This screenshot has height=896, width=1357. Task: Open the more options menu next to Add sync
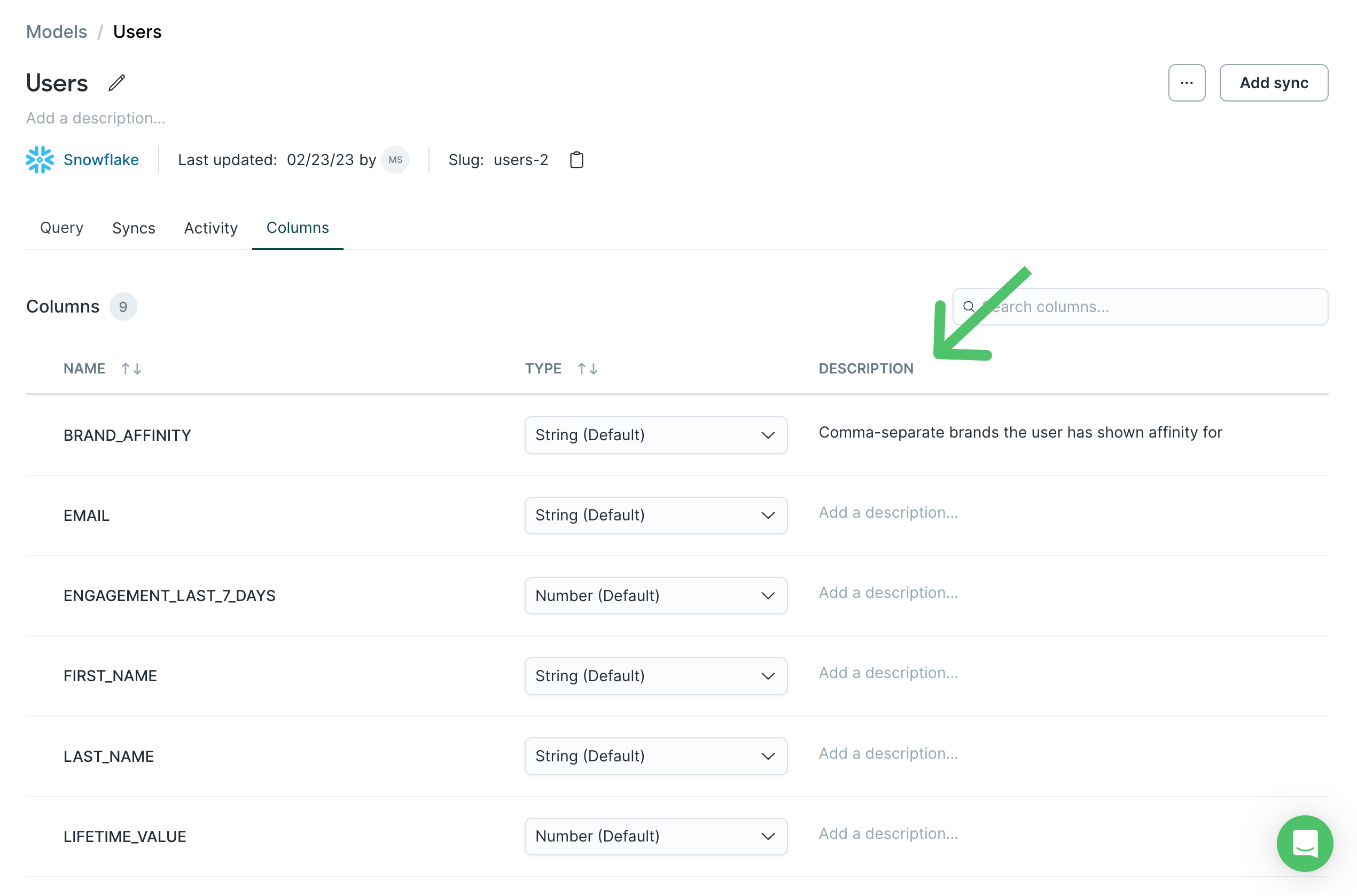tap(1187, 83)
